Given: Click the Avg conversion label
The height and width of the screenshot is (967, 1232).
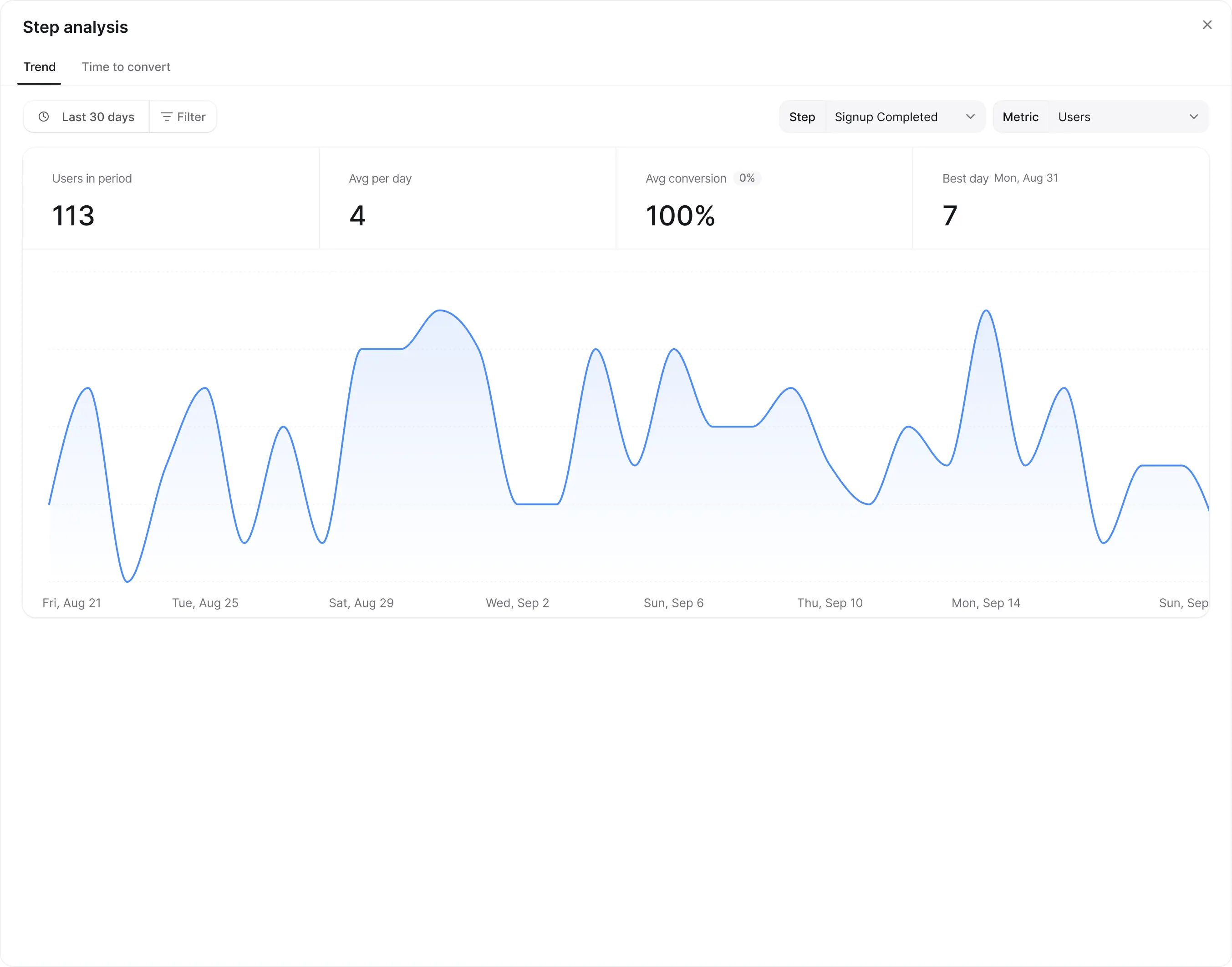Looking at the screenshot, I should 686,178.
